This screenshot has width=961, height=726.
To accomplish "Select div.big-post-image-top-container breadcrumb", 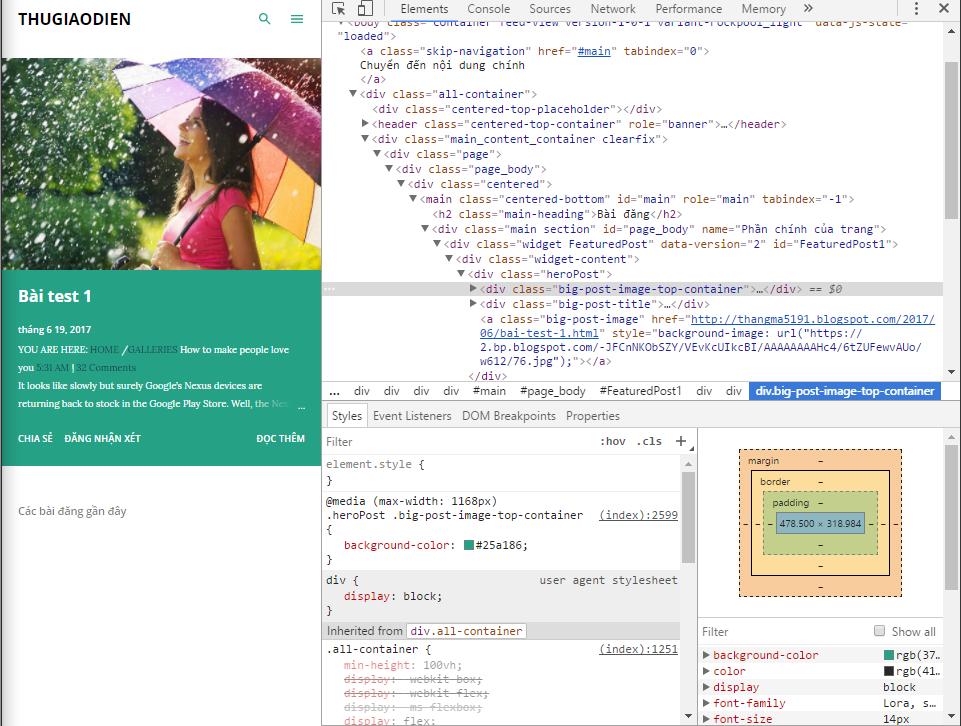I will pyautogui.click(x=845, y=391).
